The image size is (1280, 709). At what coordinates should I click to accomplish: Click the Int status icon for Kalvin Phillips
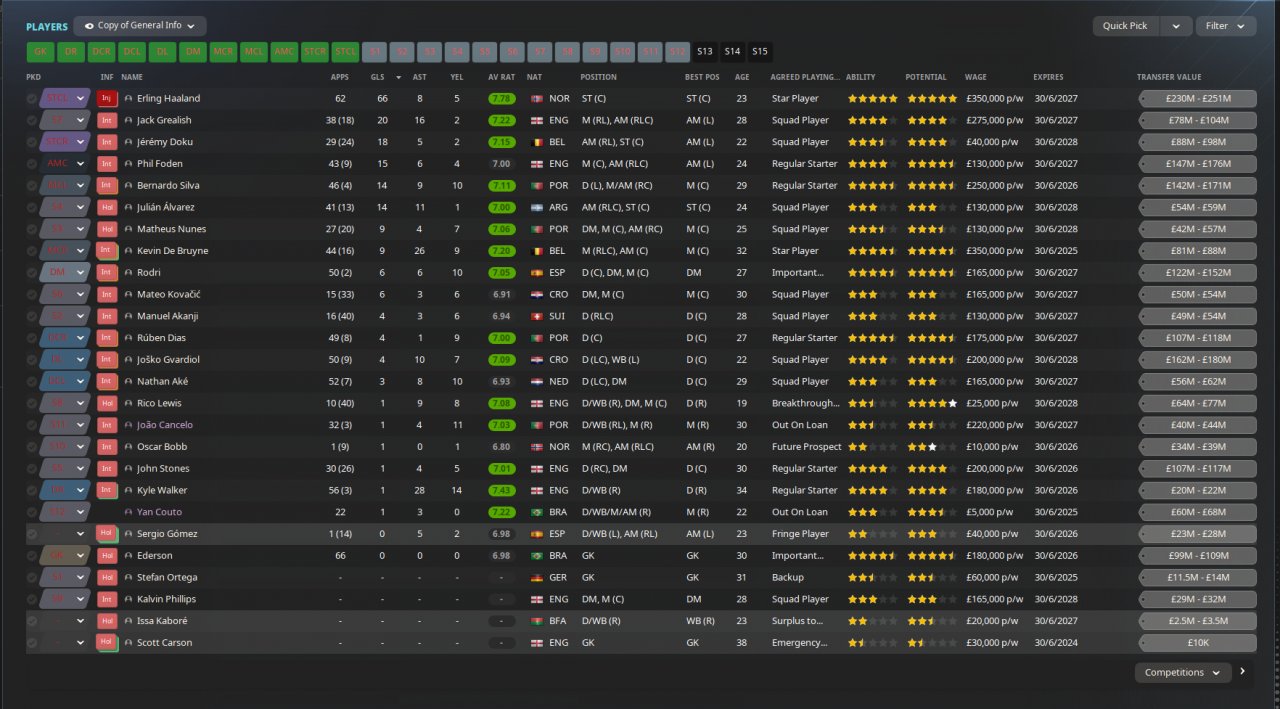pyautogui.click(x=108, y=599)
